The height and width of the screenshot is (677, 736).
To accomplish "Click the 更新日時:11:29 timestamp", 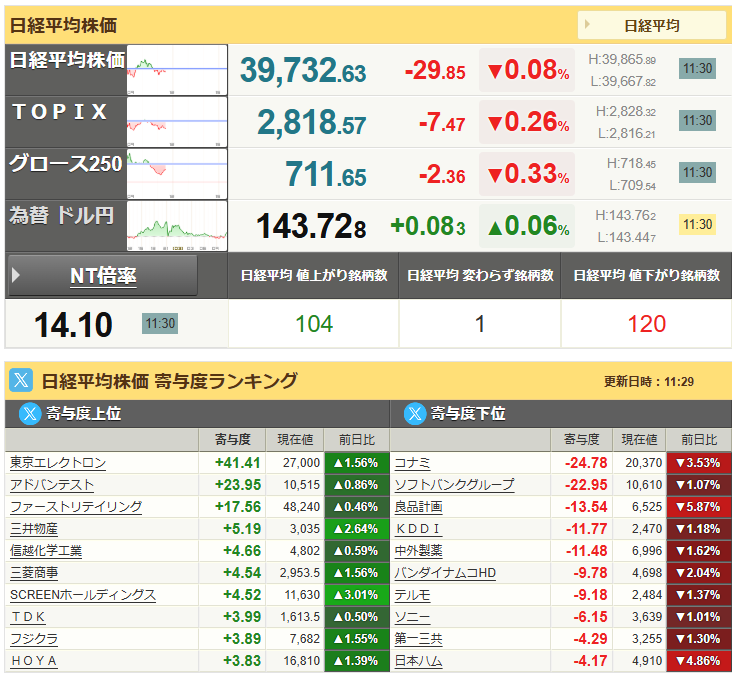I will pos(649,382).
